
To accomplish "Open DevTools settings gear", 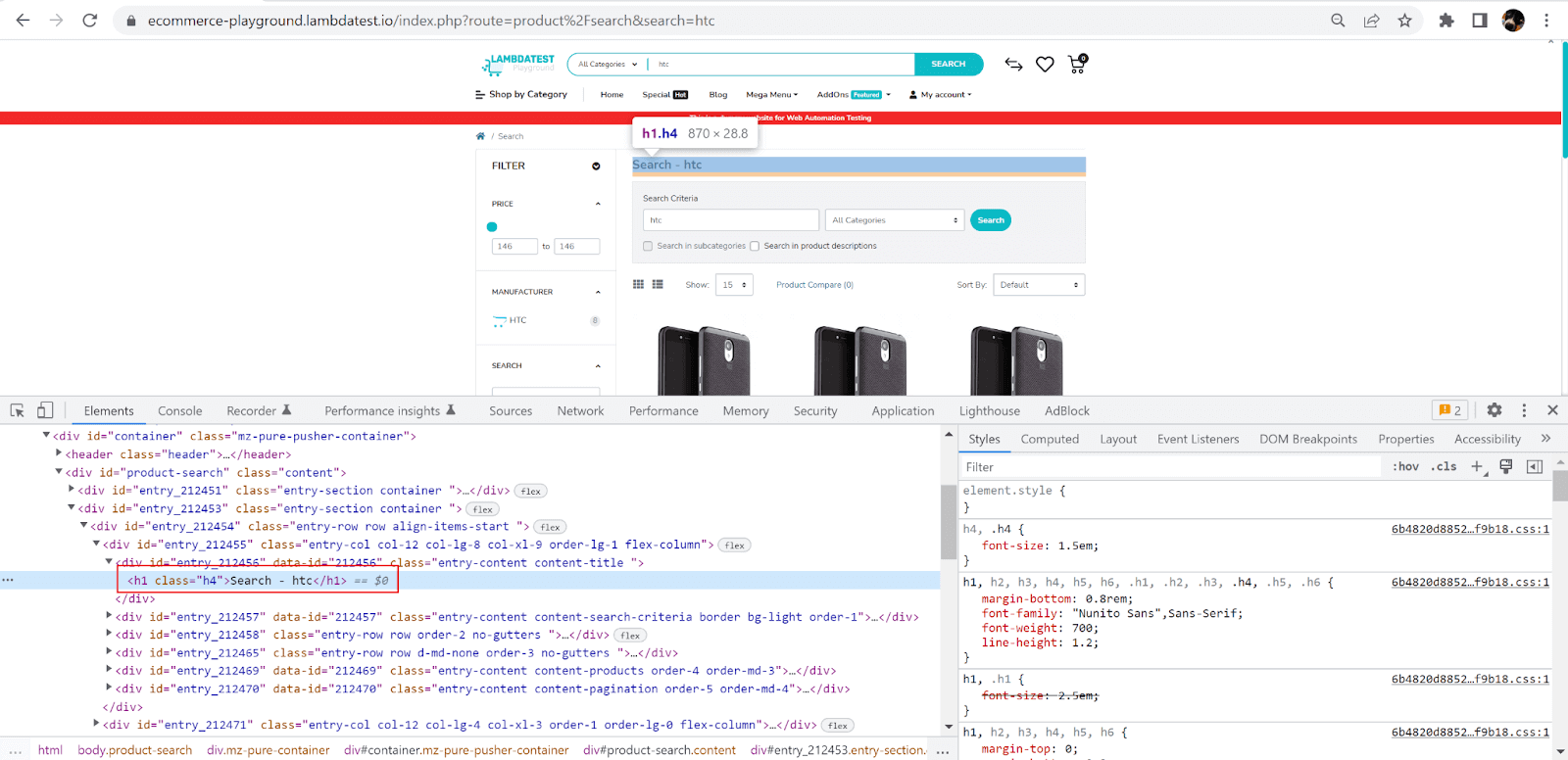I will pos(1494,410).
